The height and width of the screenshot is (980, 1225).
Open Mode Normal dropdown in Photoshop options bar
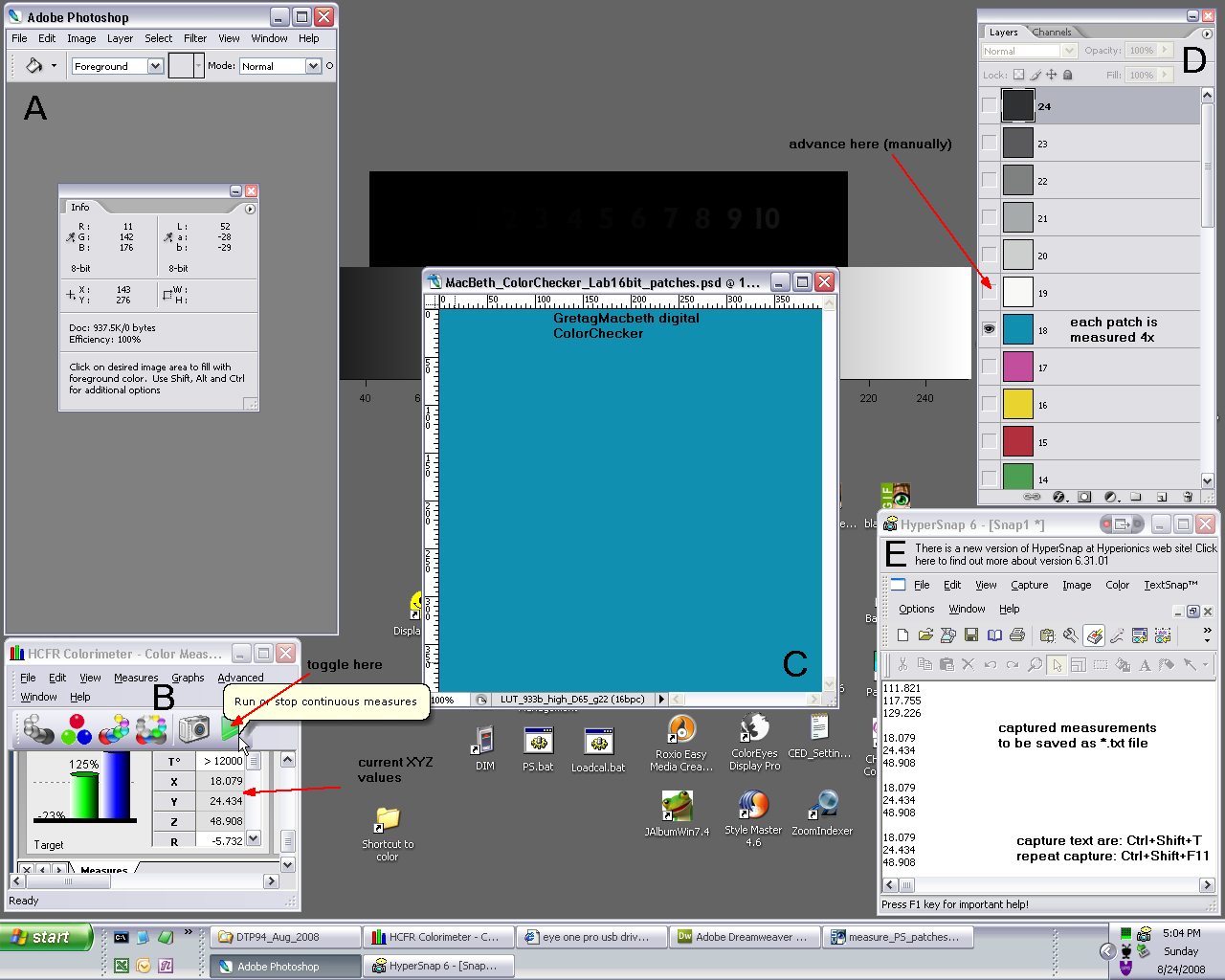(313, 66)
